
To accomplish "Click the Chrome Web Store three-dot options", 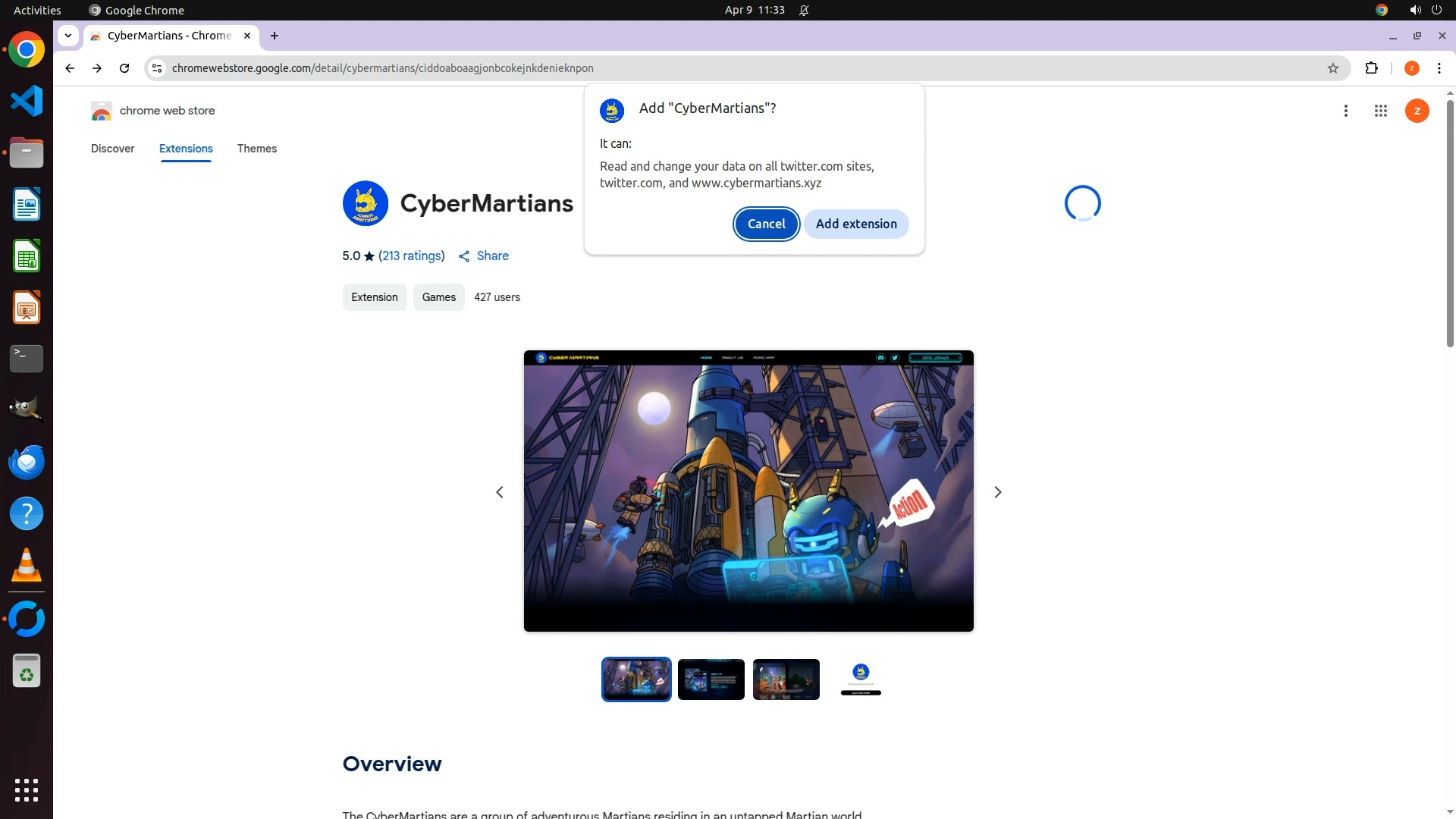I will tap(1345, 111).
